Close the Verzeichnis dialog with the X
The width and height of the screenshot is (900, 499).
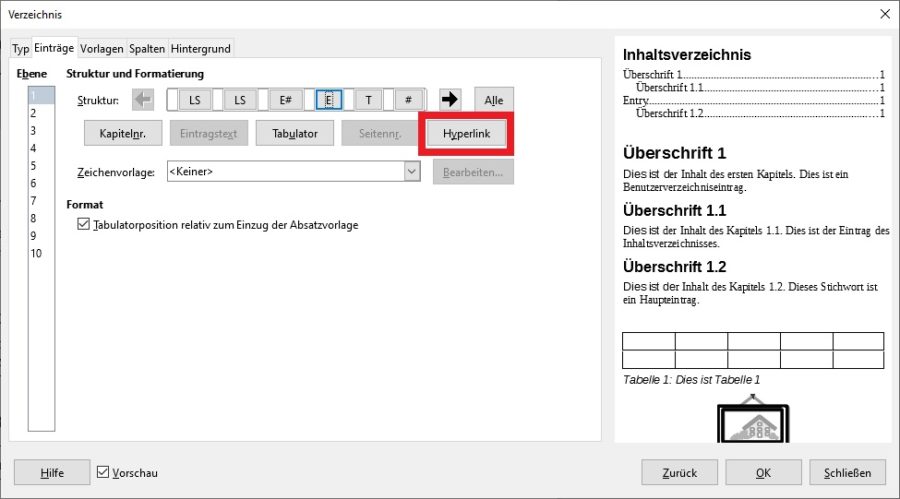click(x=885, y=14)
